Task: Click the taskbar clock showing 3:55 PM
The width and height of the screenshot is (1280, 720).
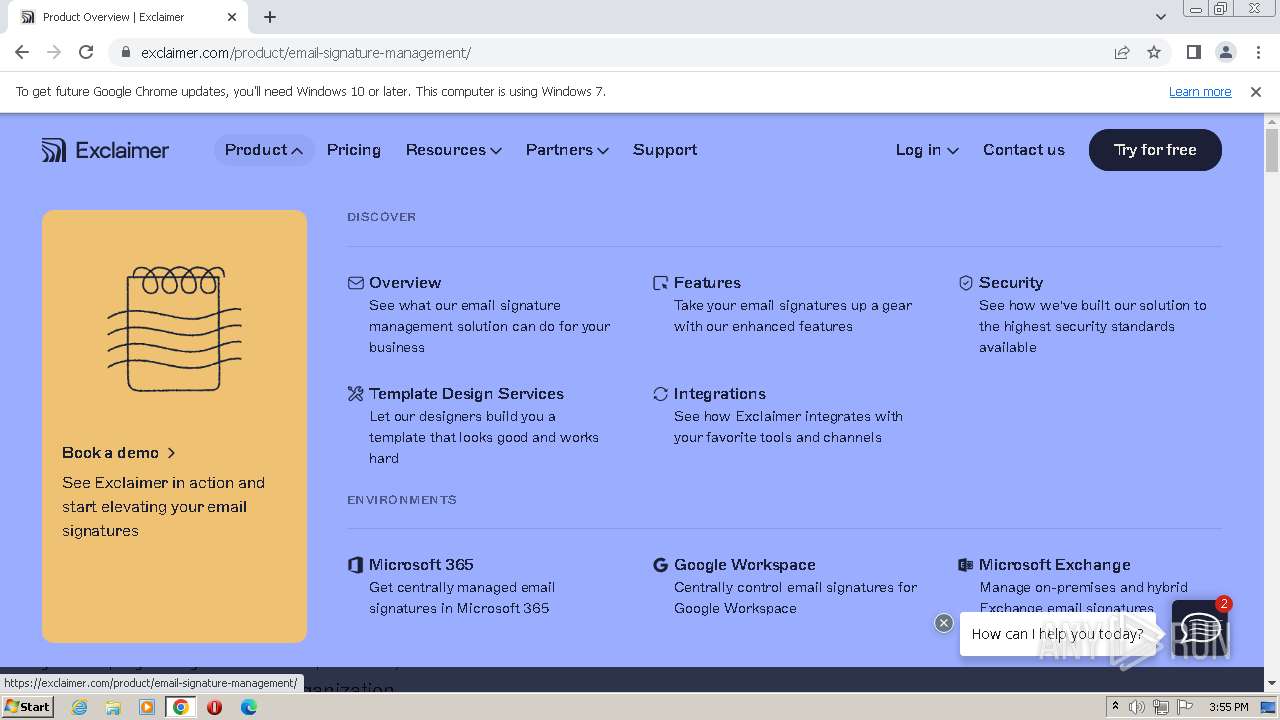Action: [1228, 707]
